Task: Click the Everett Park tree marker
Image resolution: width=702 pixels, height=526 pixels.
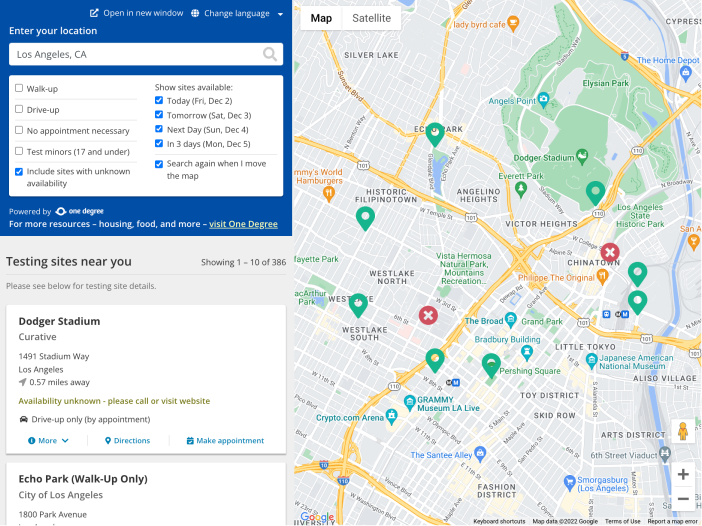Action: [520, 189]
